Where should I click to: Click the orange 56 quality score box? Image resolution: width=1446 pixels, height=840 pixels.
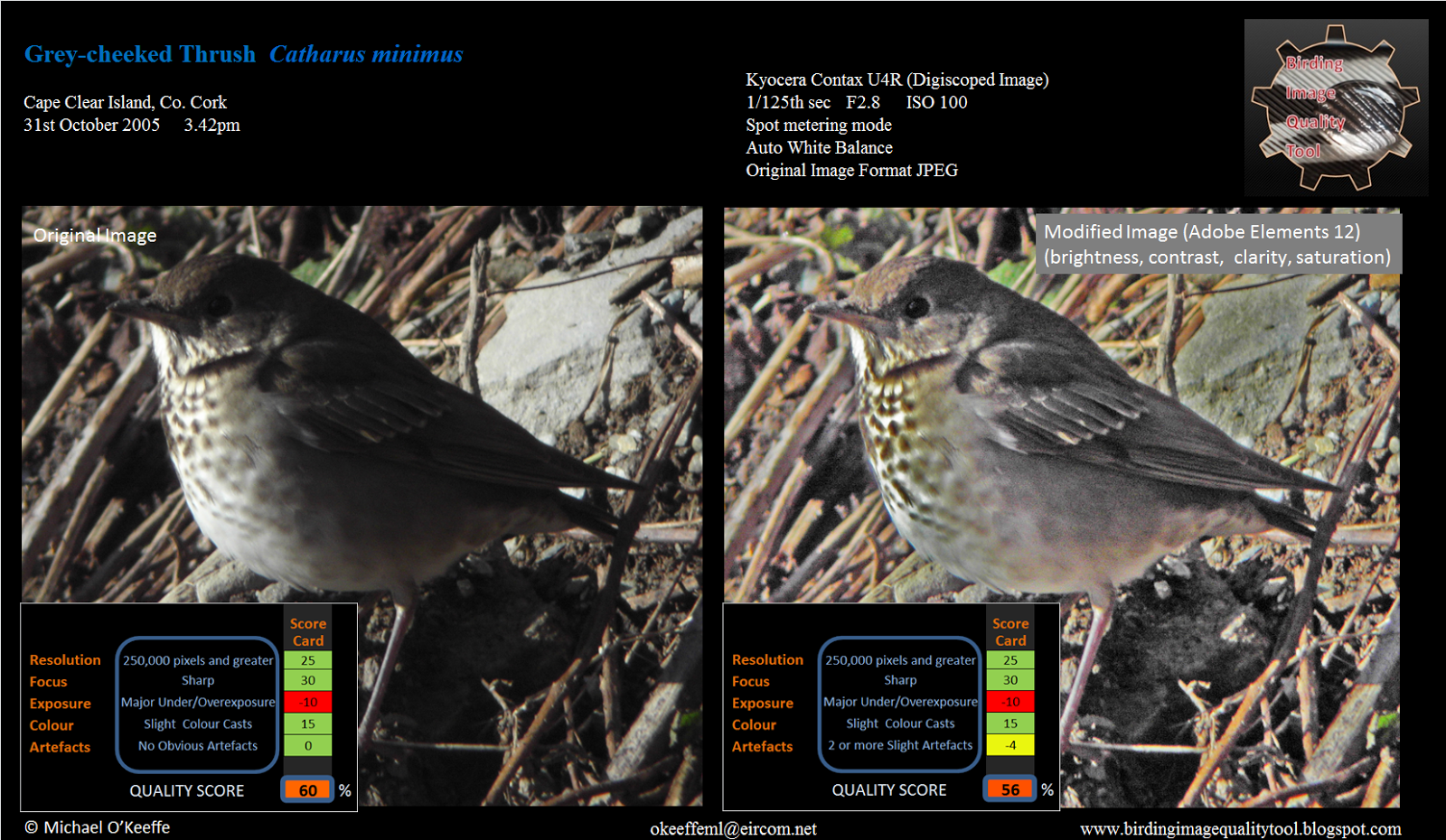tap(1009, 789)
